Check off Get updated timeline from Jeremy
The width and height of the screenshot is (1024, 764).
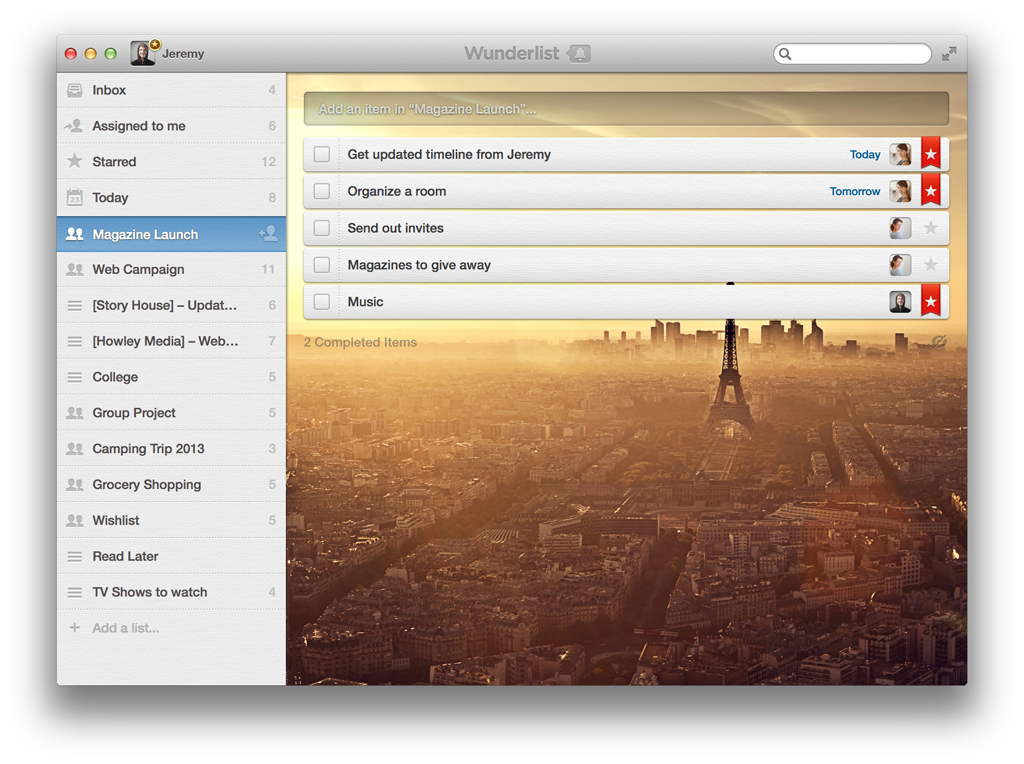coord(322,154)
